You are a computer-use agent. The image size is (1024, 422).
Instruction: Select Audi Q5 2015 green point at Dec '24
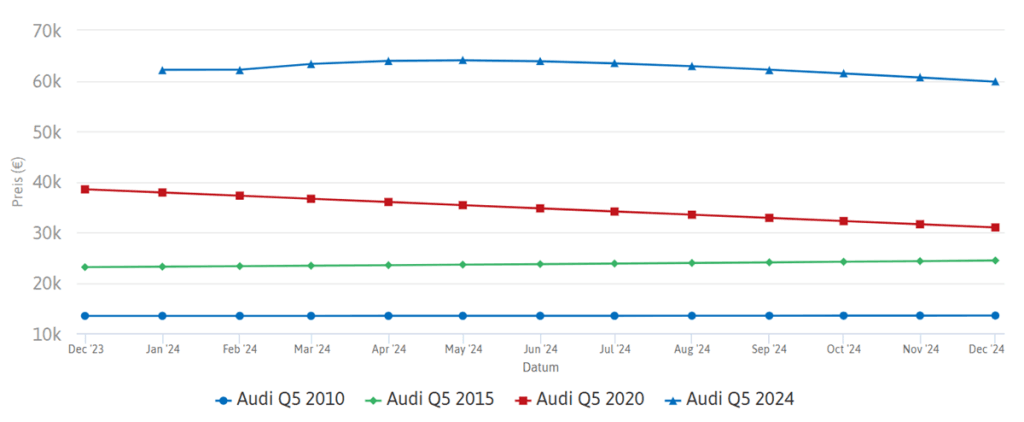pyautogui.click(x=995, y=261)
